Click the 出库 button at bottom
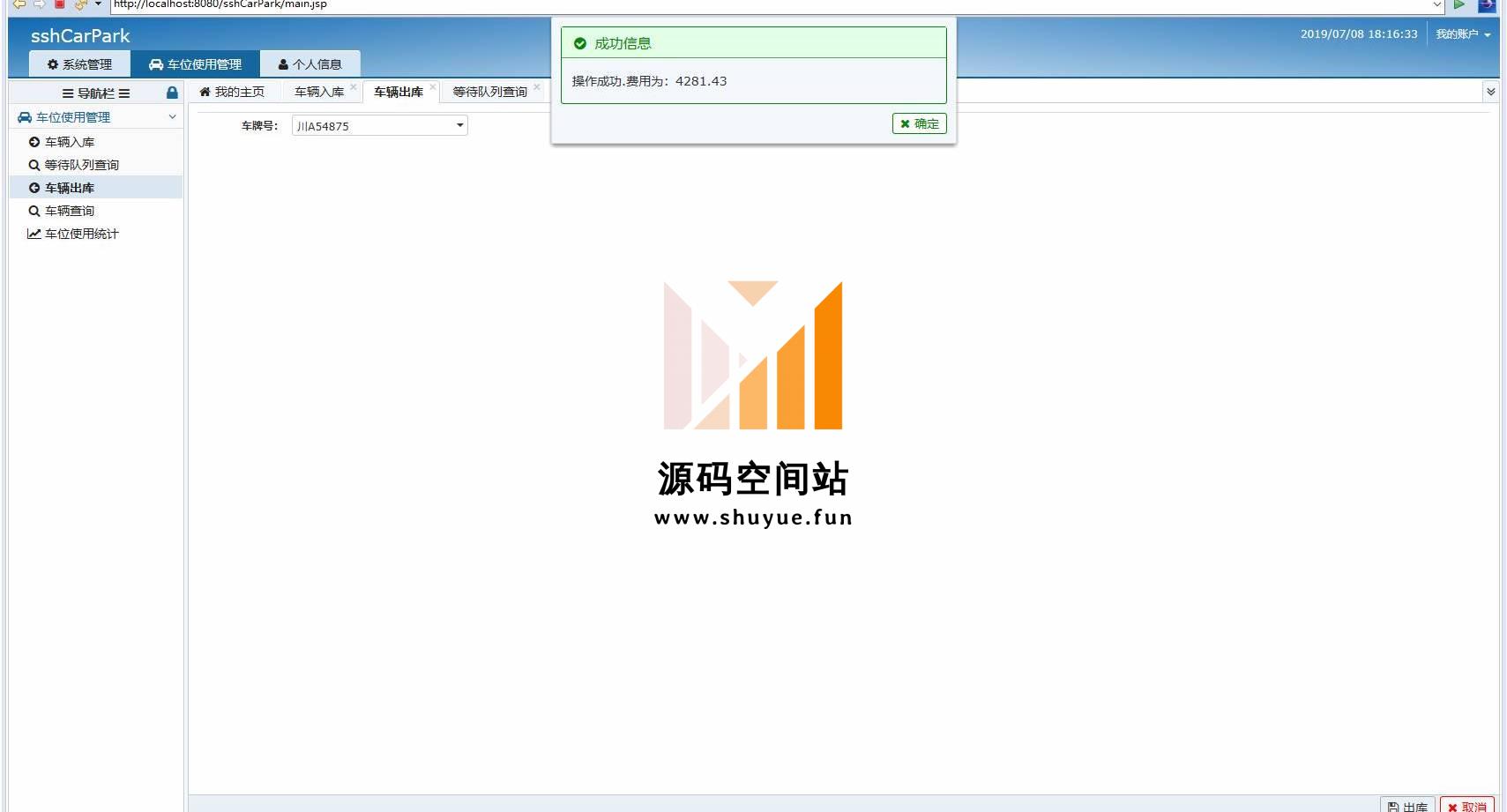This screenshot has height=812, width=1507. click(x=1407, y=806)
